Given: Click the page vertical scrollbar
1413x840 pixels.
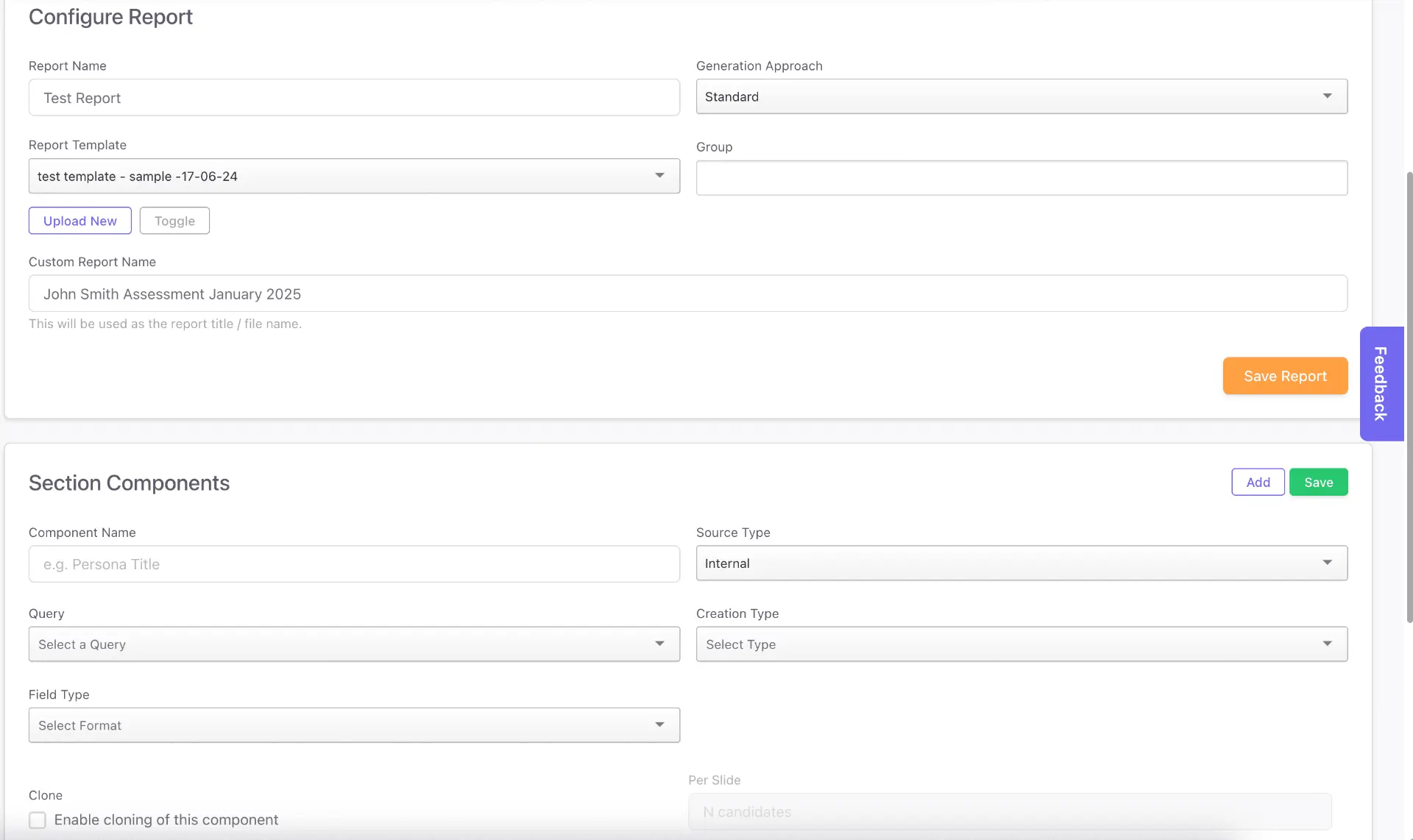Looking at the screenshot, I should [1409, 397].
